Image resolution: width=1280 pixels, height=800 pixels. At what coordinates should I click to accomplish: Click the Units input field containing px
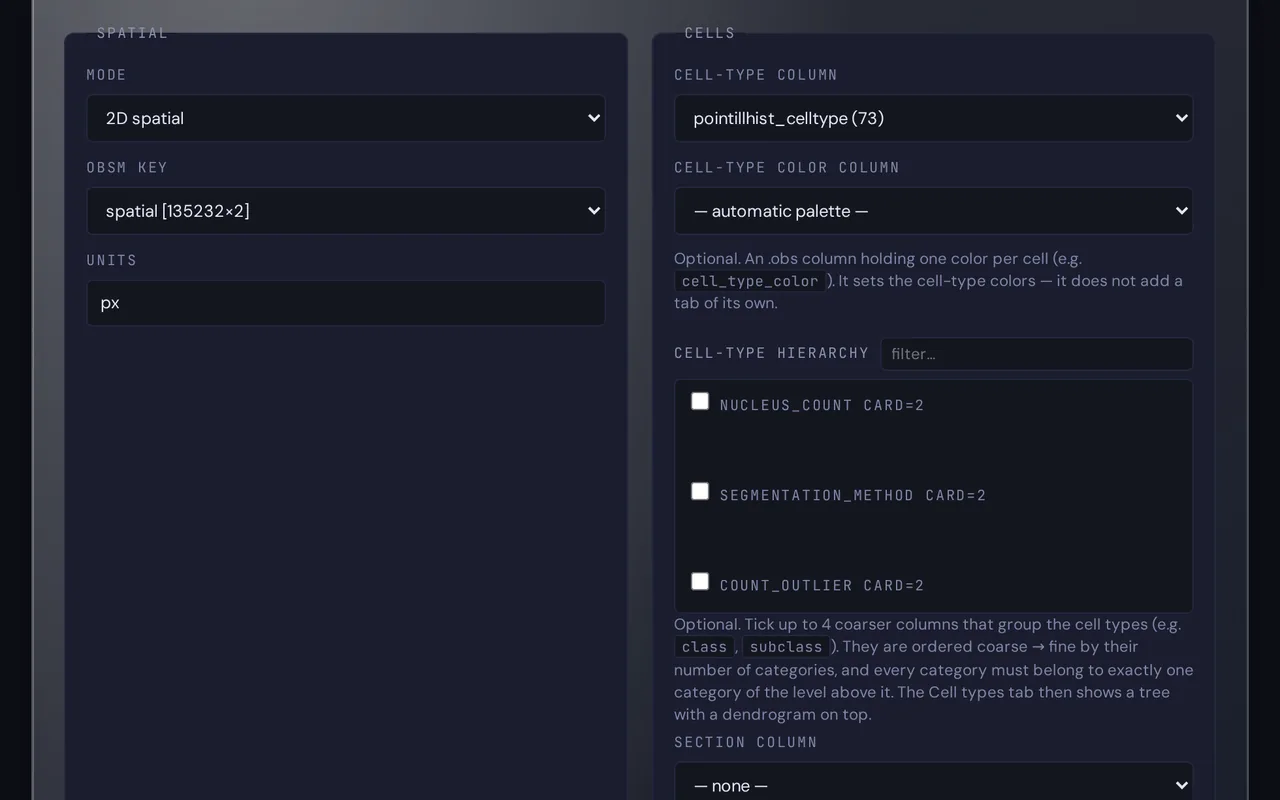346,303
